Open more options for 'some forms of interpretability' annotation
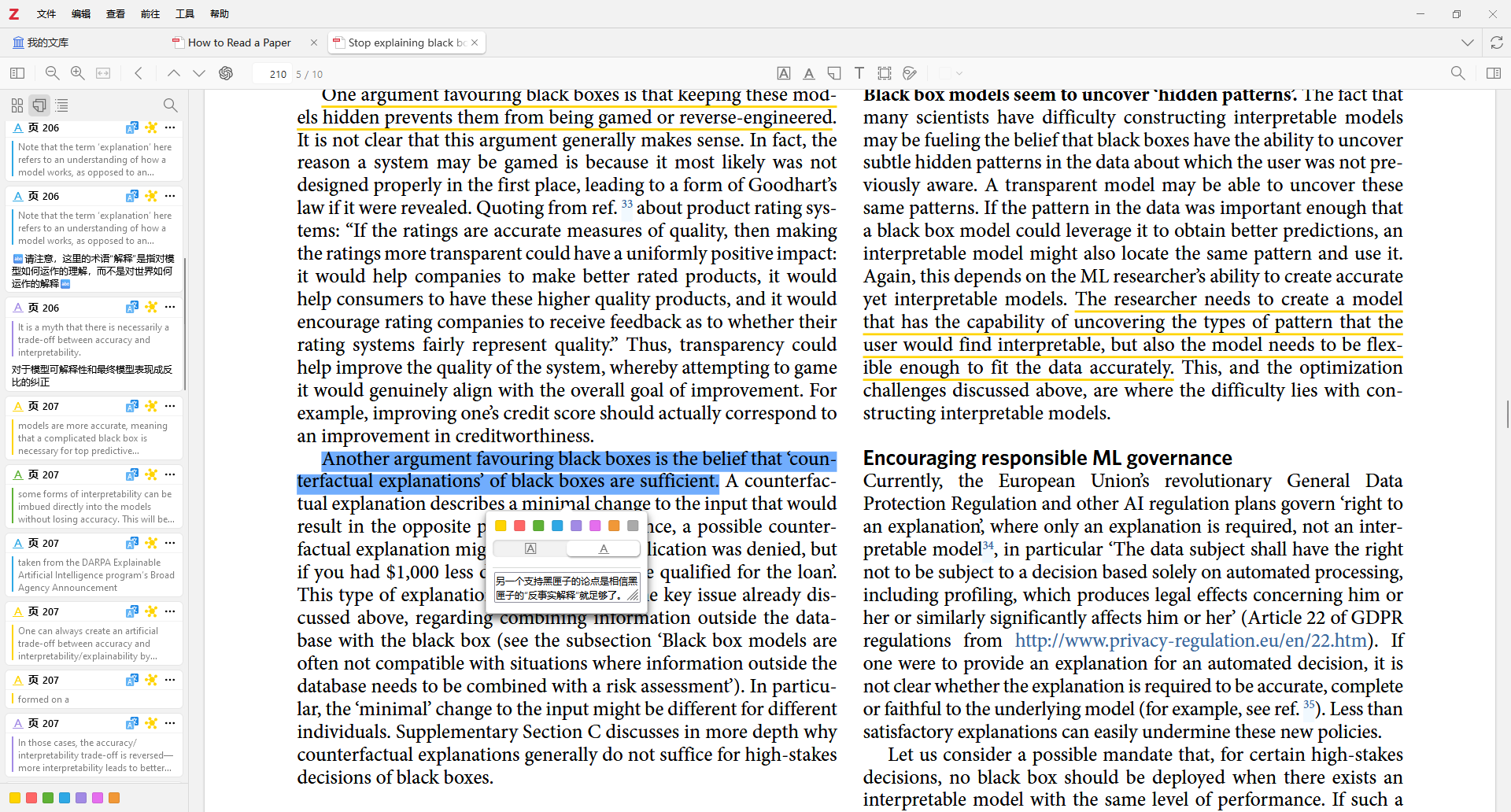 170,474
